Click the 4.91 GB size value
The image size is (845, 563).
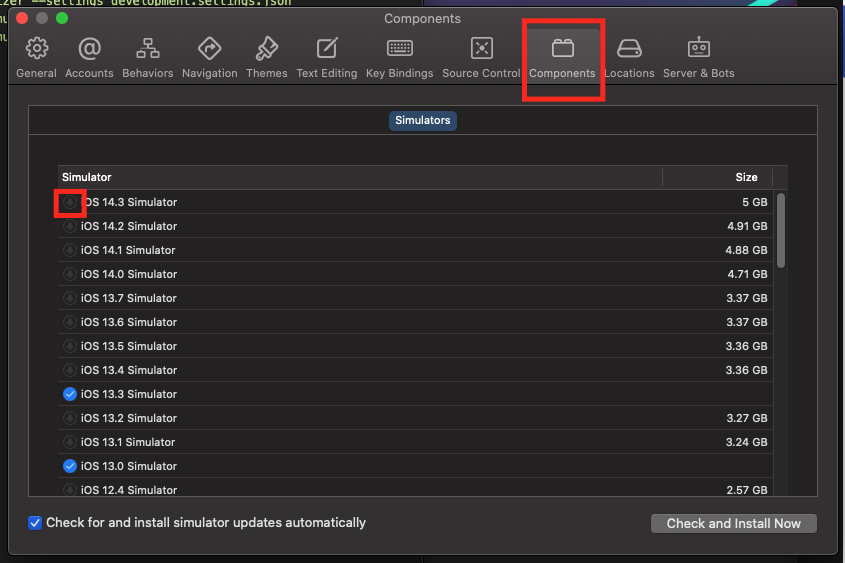(x=747, y=226)
